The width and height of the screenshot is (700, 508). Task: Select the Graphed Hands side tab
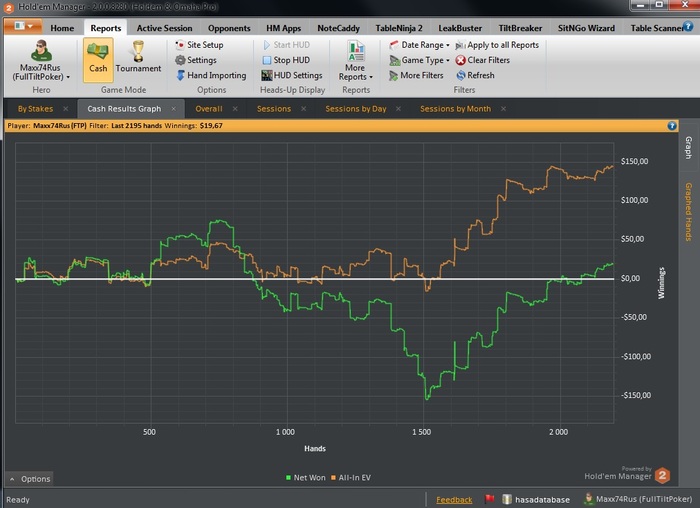(689, 211)
